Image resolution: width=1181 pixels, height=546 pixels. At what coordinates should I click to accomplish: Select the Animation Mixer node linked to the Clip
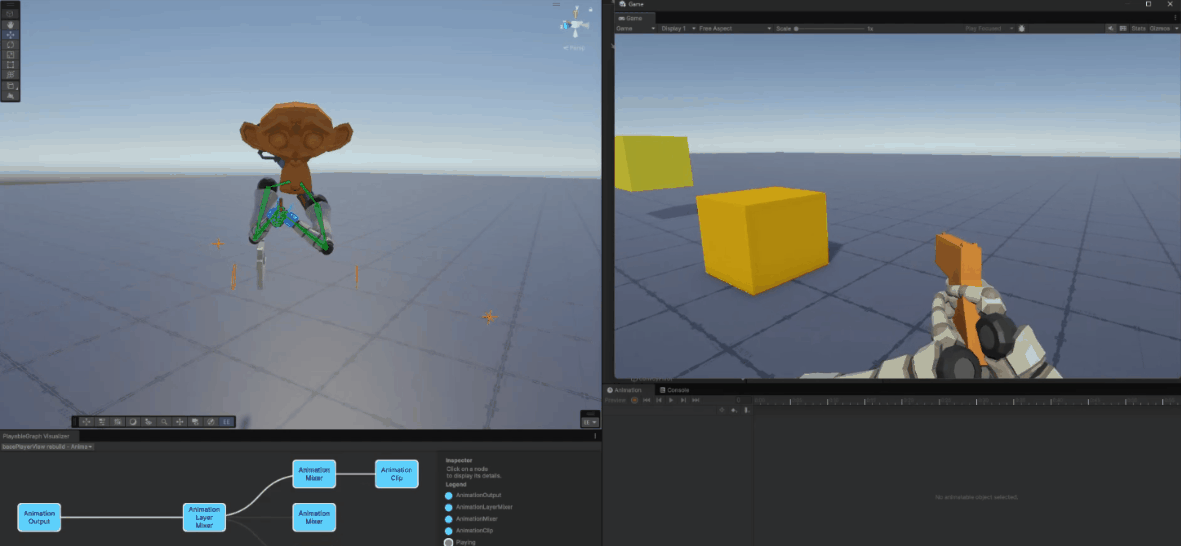[x=314, y=474]
